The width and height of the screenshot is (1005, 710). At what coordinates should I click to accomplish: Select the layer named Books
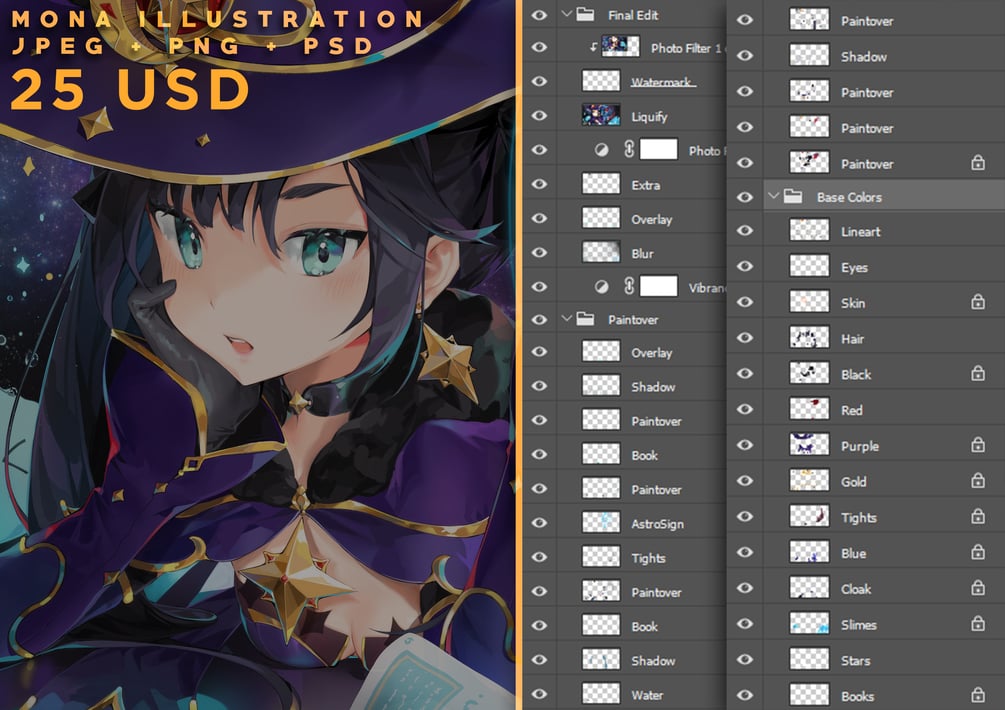point(857,696)
